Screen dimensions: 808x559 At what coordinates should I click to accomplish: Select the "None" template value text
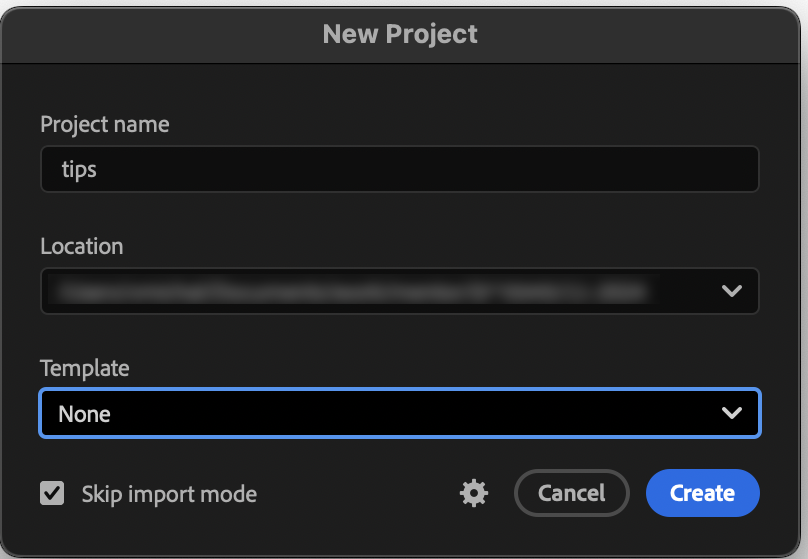point(84,414)
